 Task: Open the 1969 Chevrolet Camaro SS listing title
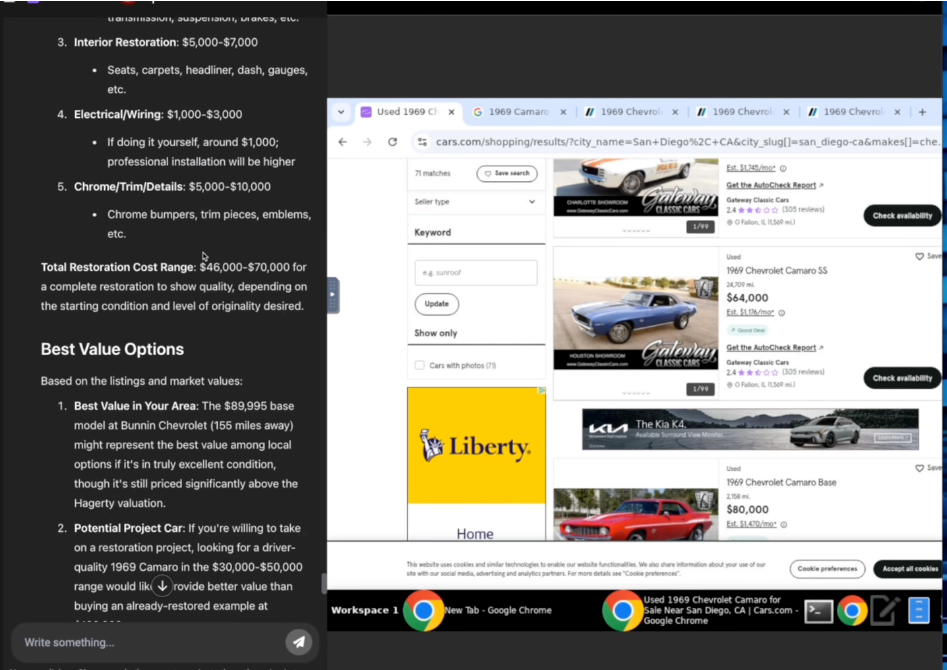(x=777, y=271)
